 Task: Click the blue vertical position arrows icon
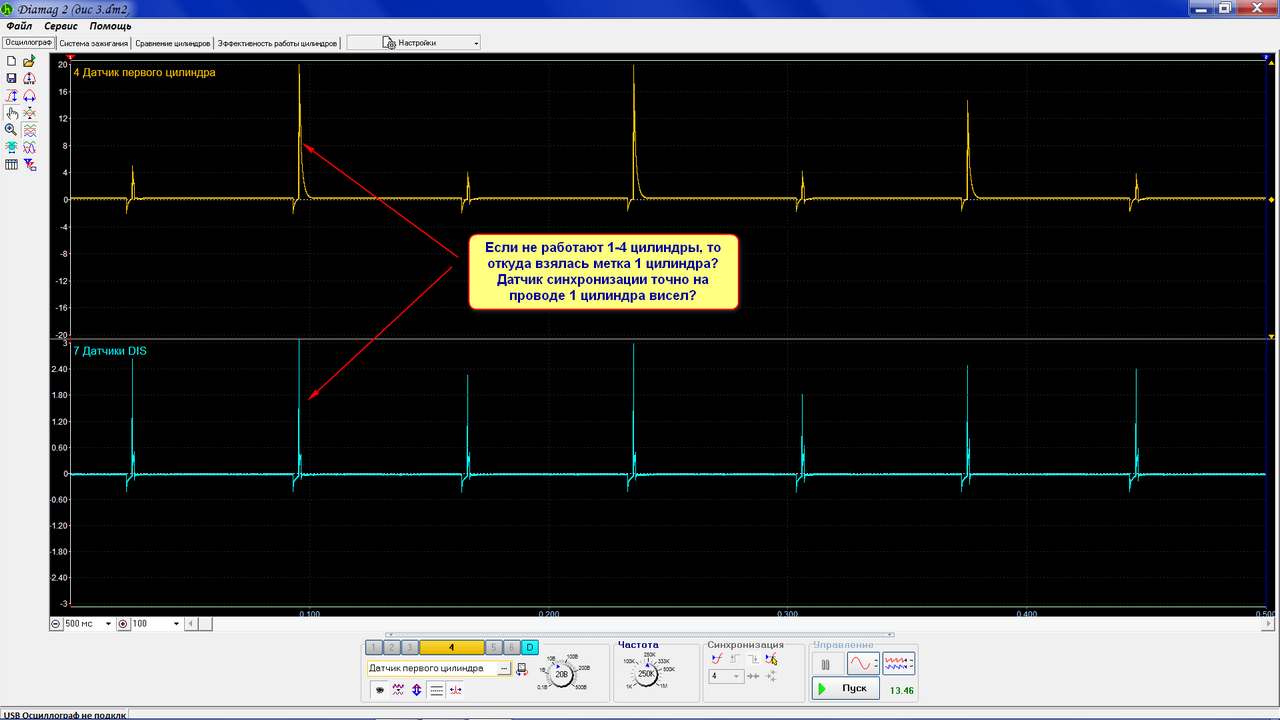click(x=416, y=690)
